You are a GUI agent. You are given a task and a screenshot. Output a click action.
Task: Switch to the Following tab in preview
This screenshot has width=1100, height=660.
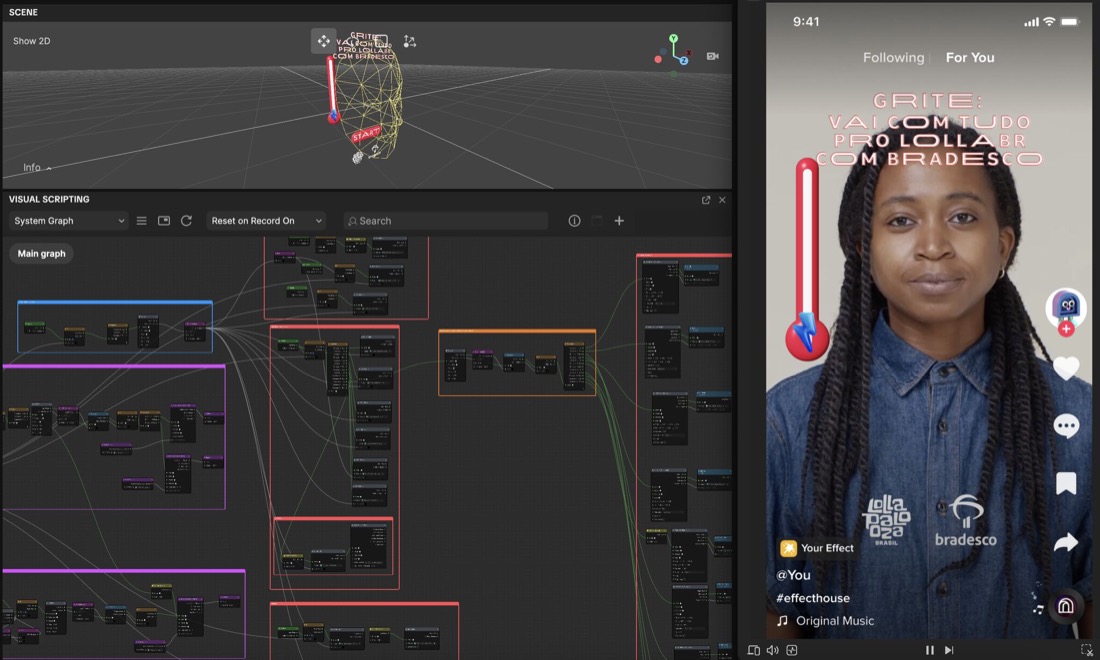pos(894,58)
